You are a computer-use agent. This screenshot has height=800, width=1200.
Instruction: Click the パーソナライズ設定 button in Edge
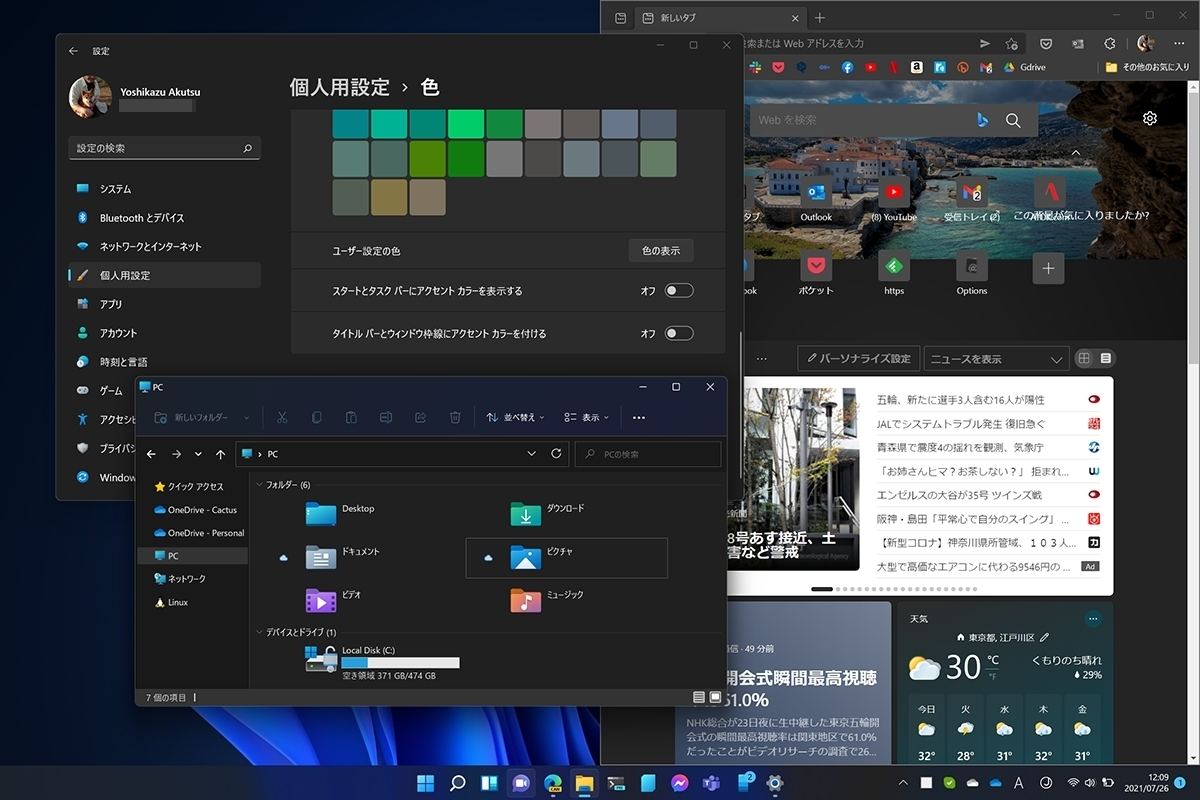(x=859, y=359)
